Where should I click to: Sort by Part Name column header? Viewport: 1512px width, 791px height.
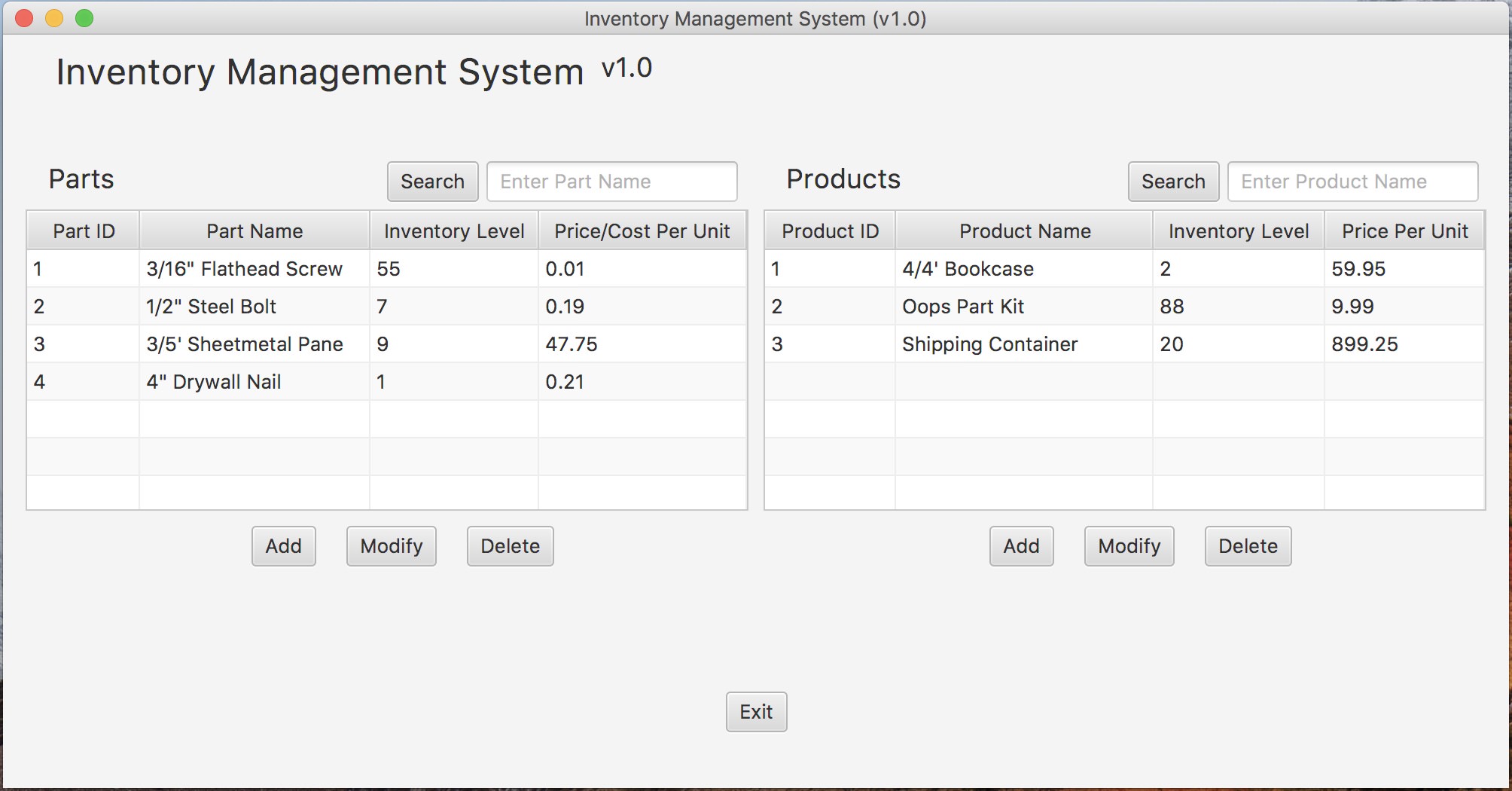255,231
